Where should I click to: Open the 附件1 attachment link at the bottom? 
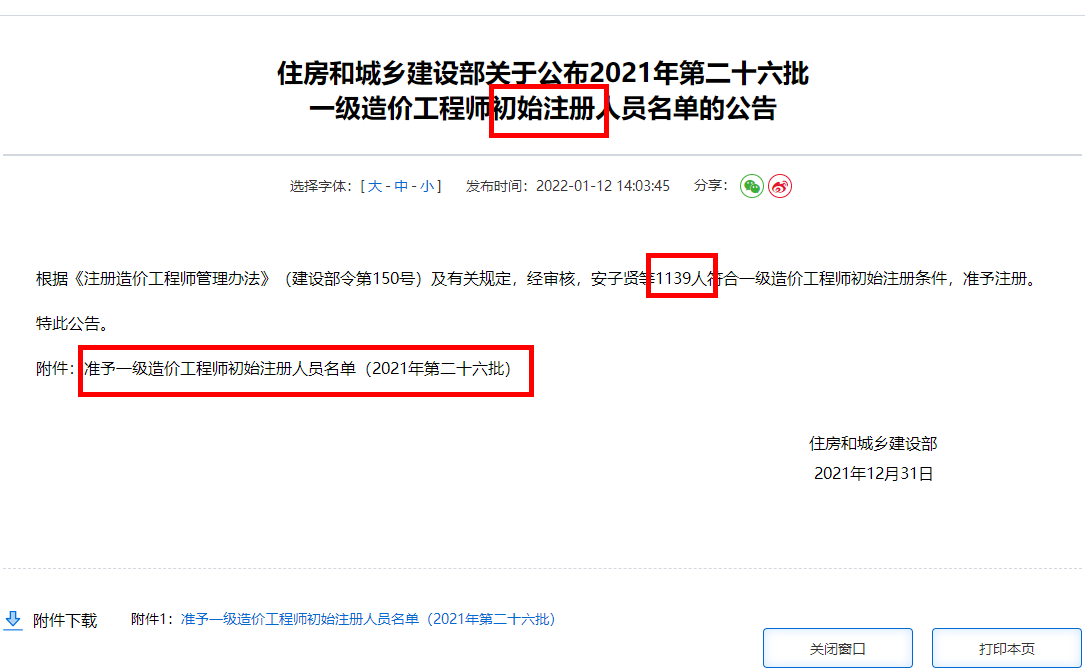tap(367, 620)
